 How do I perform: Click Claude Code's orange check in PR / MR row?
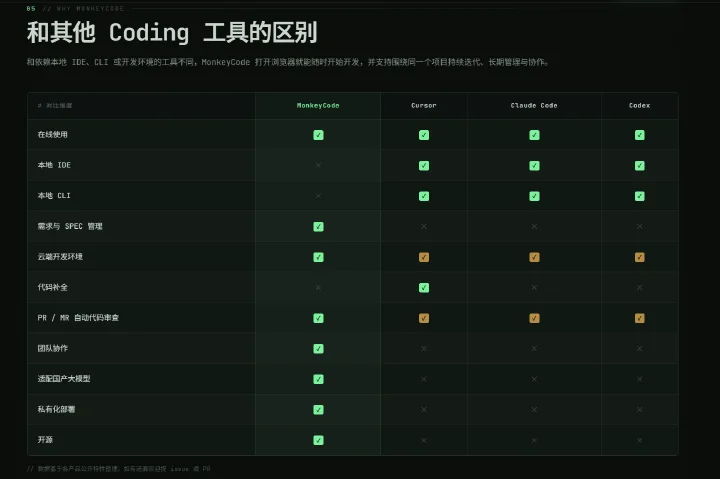(534, 318)
